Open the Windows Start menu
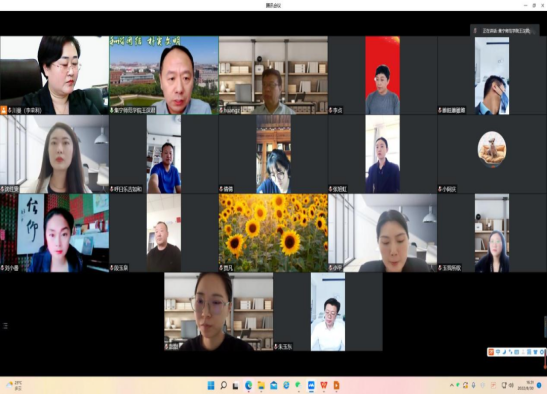This screenshot has width=548, height=395. click(211, 385)
